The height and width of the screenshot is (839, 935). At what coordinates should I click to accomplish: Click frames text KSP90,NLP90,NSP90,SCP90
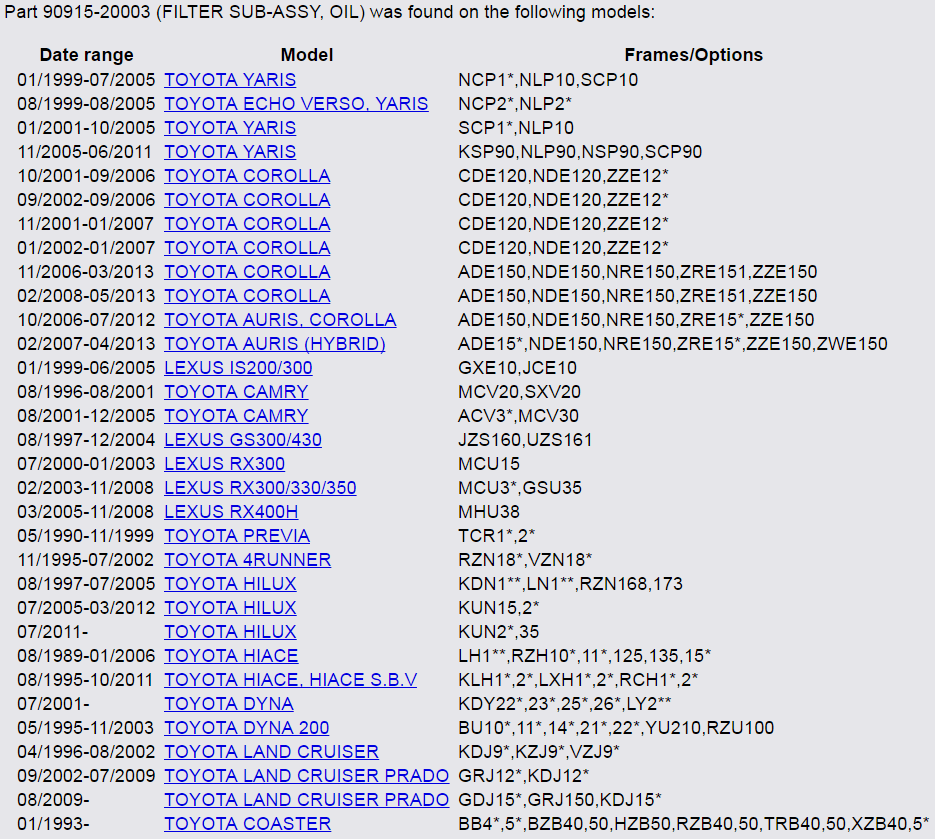coord(580,151)
